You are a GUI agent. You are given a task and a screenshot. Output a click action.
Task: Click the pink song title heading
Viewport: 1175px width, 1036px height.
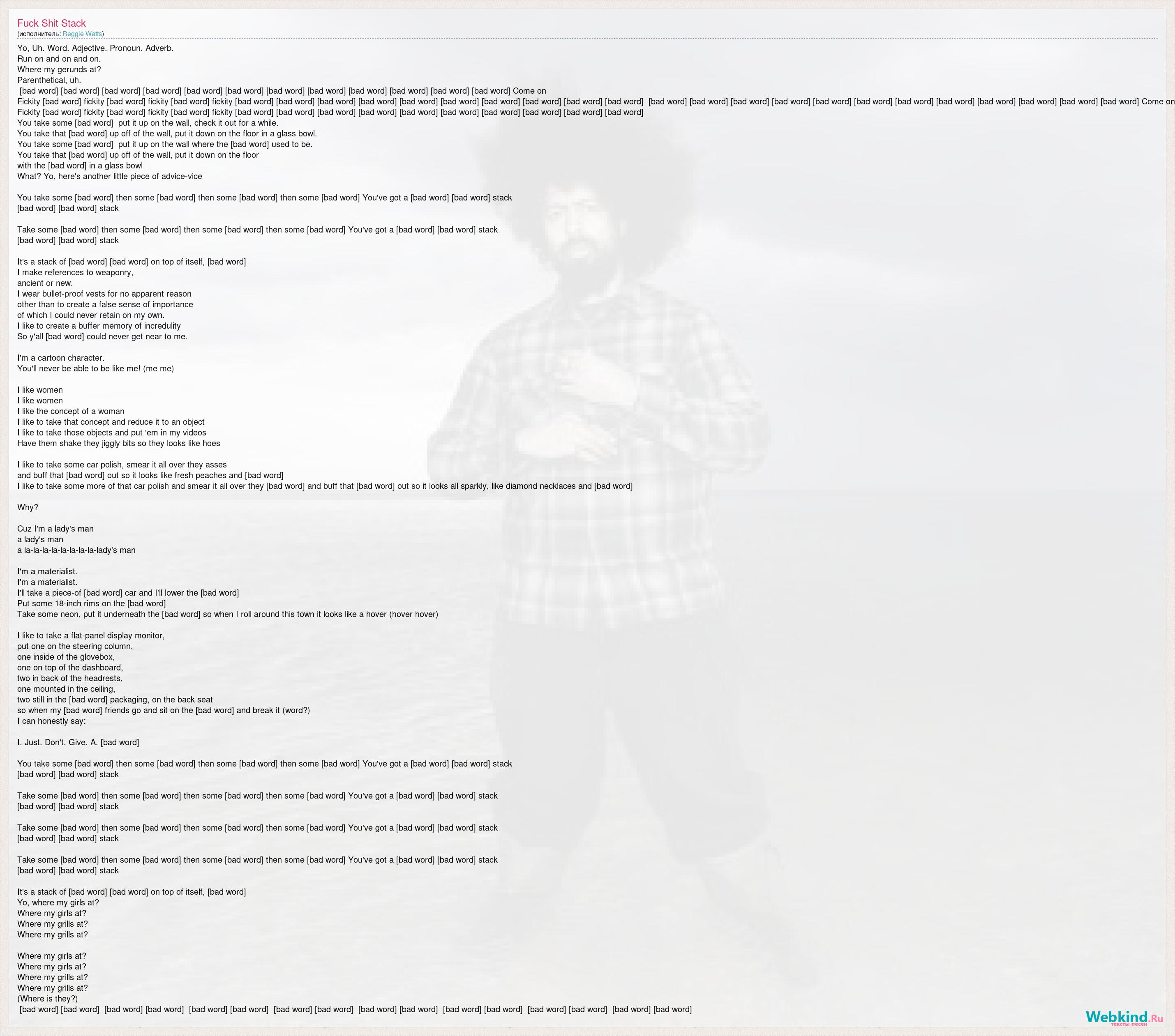(51, 23)
